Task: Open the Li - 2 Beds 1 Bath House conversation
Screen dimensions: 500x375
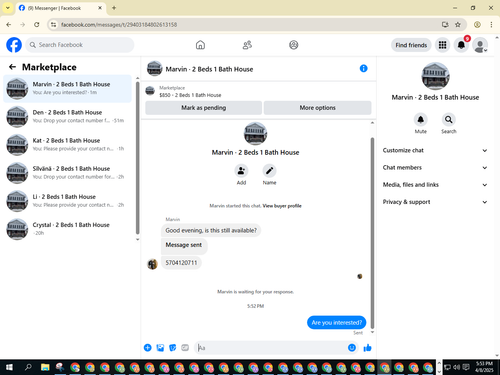Action: pyautogui.click(x=68, y=201)
